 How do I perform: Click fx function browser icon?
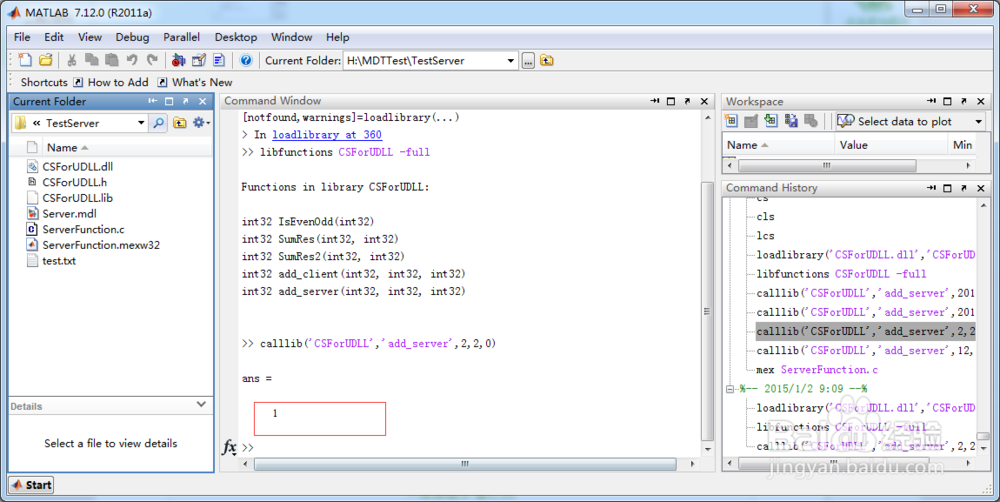click(229, 447)
